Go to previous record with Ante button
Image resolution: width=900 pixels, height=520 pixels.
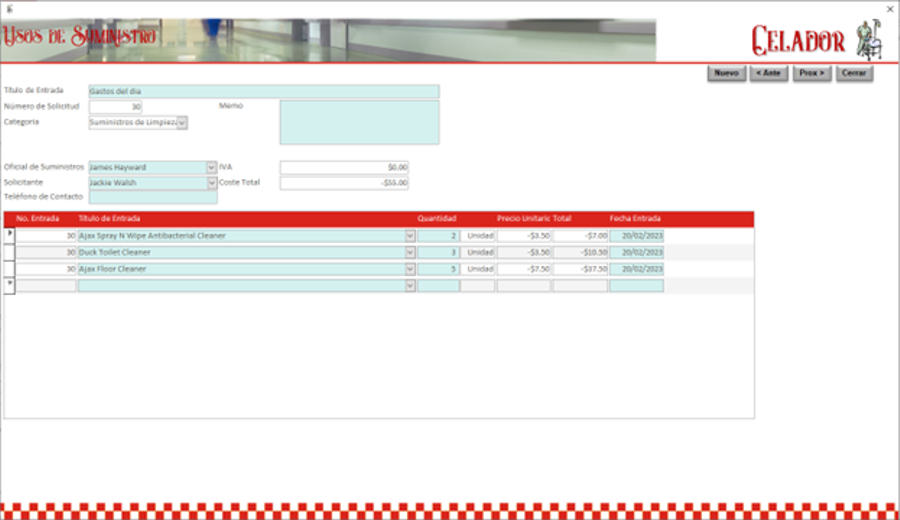tap(769, 73)
